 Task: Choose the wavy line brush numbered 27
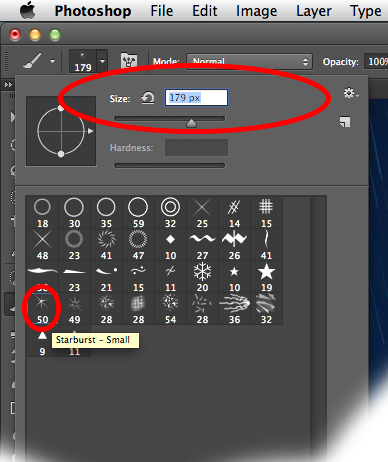202,245
